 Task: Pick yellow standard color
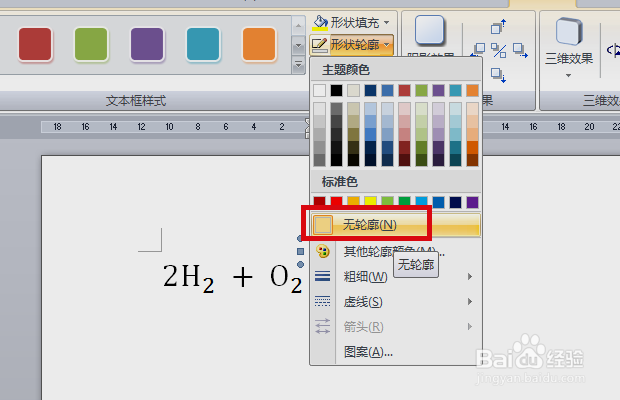[370, 201]
